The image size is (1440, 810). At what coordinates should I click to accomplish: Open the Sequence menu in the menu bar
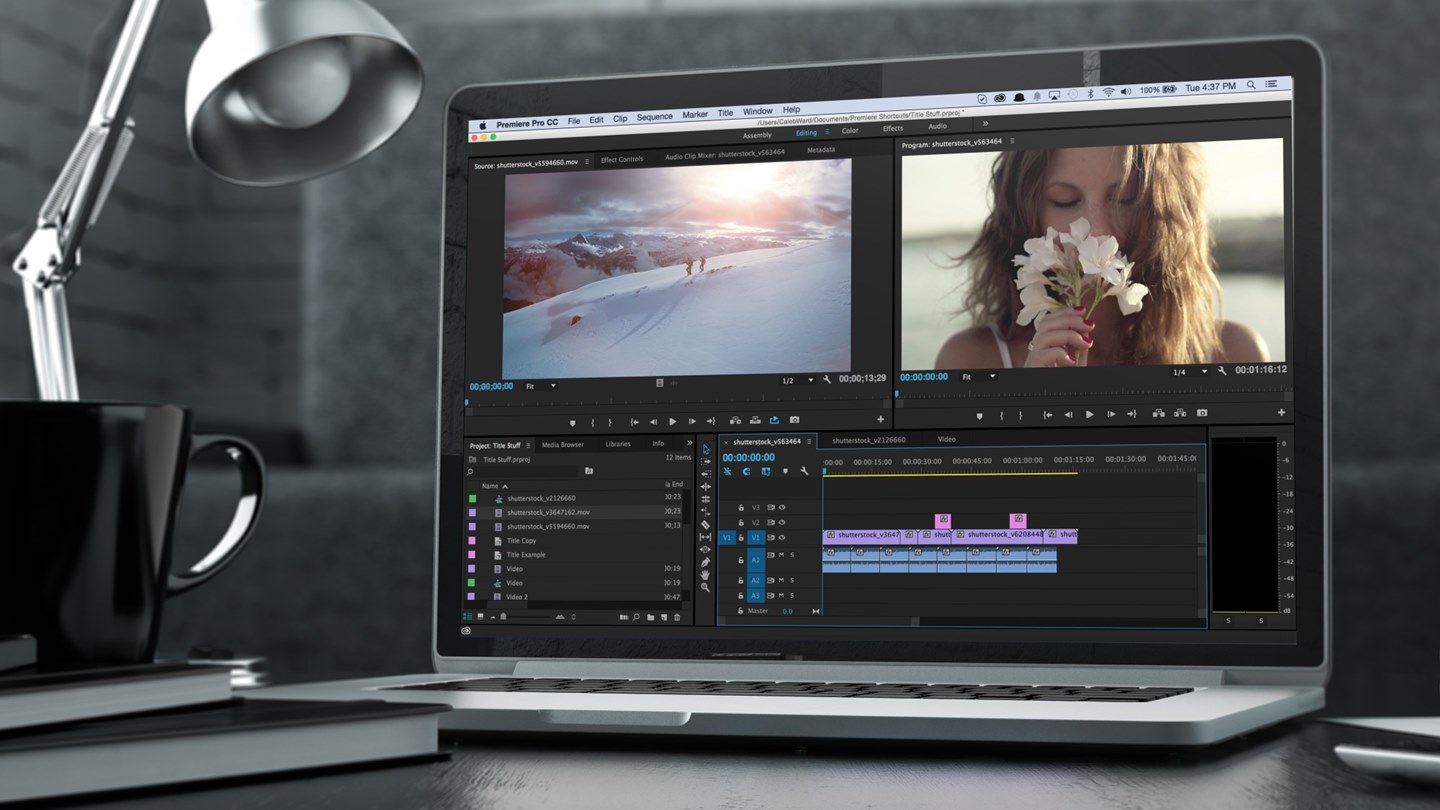point(654,117)
